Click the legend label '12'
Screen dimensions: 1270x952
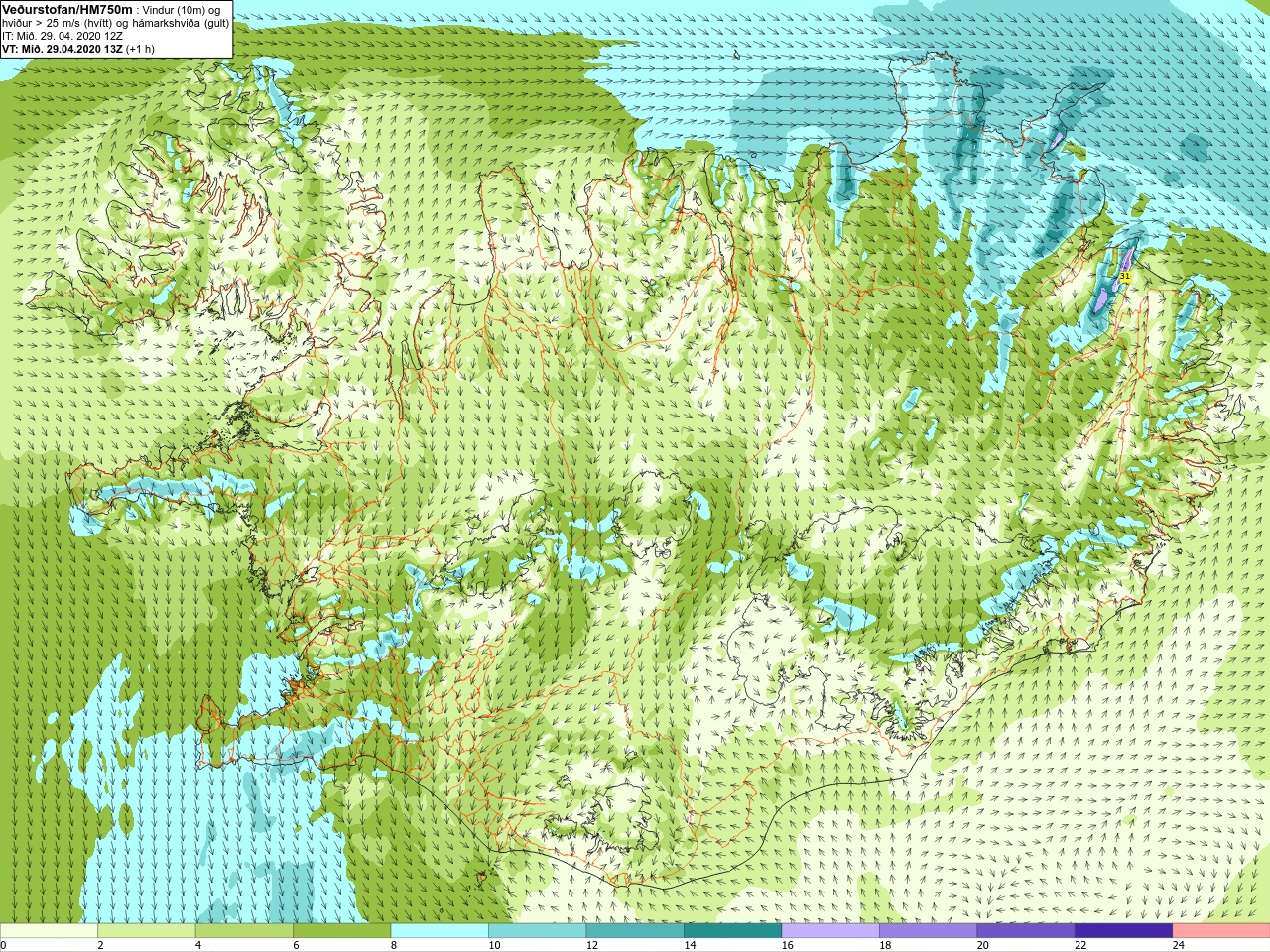coord(592,945)
